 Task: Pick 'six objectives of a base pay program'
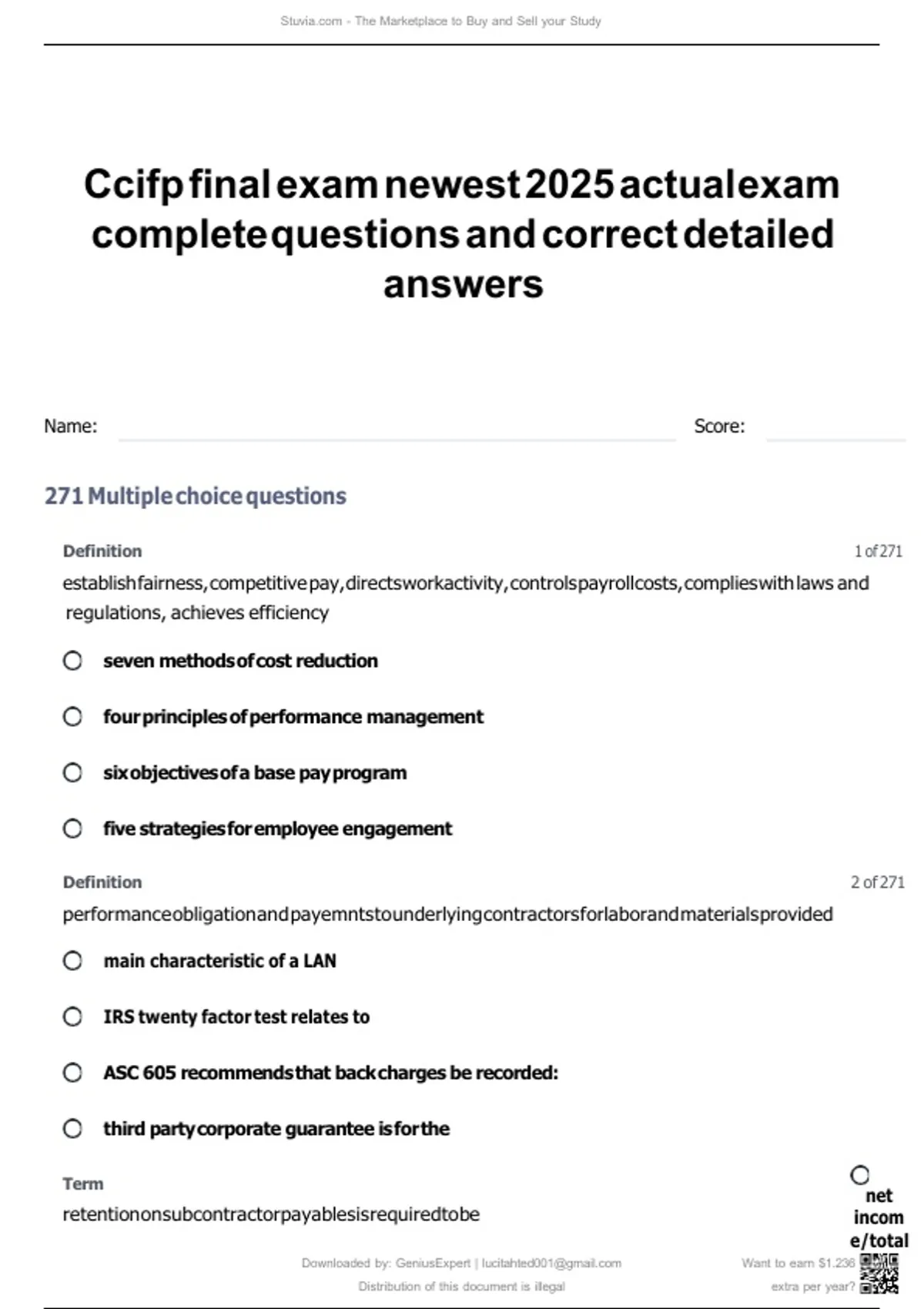pos(72,772)
